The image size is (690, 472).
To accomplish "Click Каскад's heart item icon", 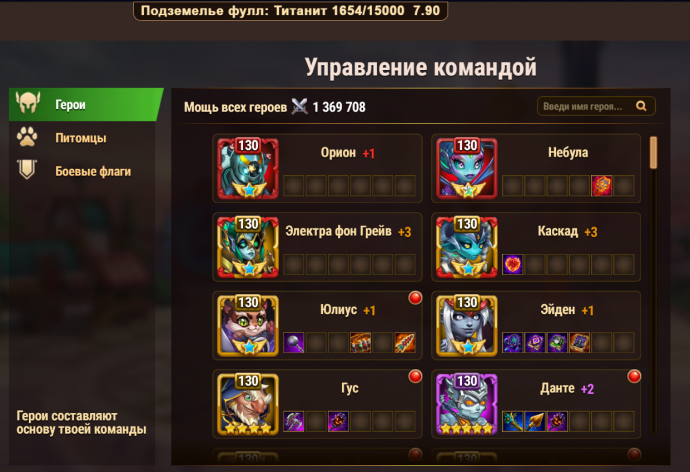I will coord(513,264).
